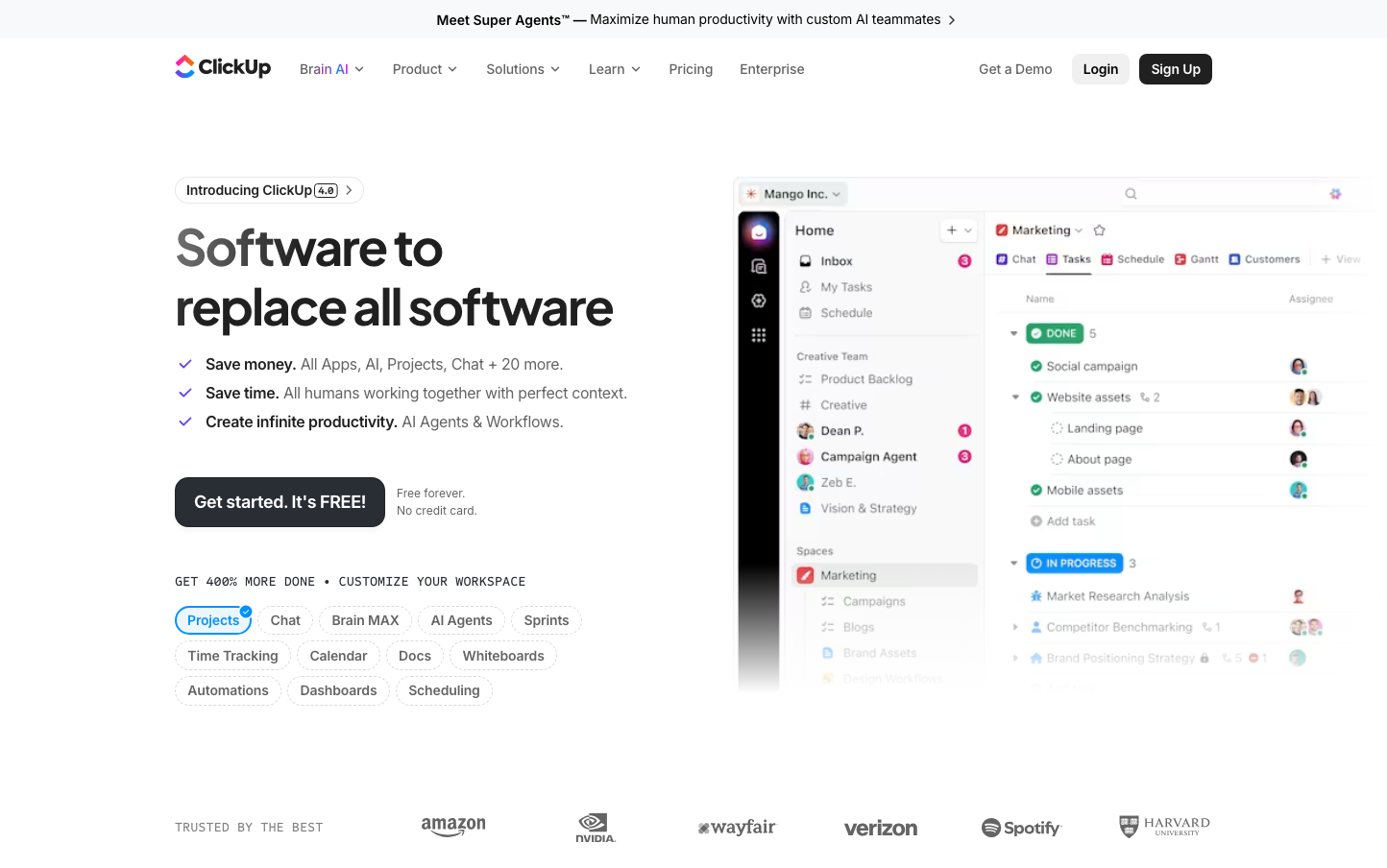Toggle the Mobile assets done checkmark

[1036, 491]
